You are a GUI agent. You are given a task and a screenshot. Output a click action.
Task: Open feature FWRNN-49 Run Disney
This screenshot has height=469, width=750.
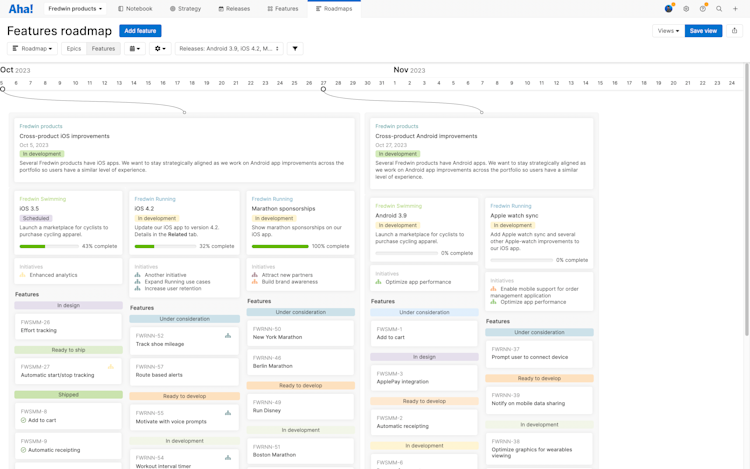(x=300, y=406)
